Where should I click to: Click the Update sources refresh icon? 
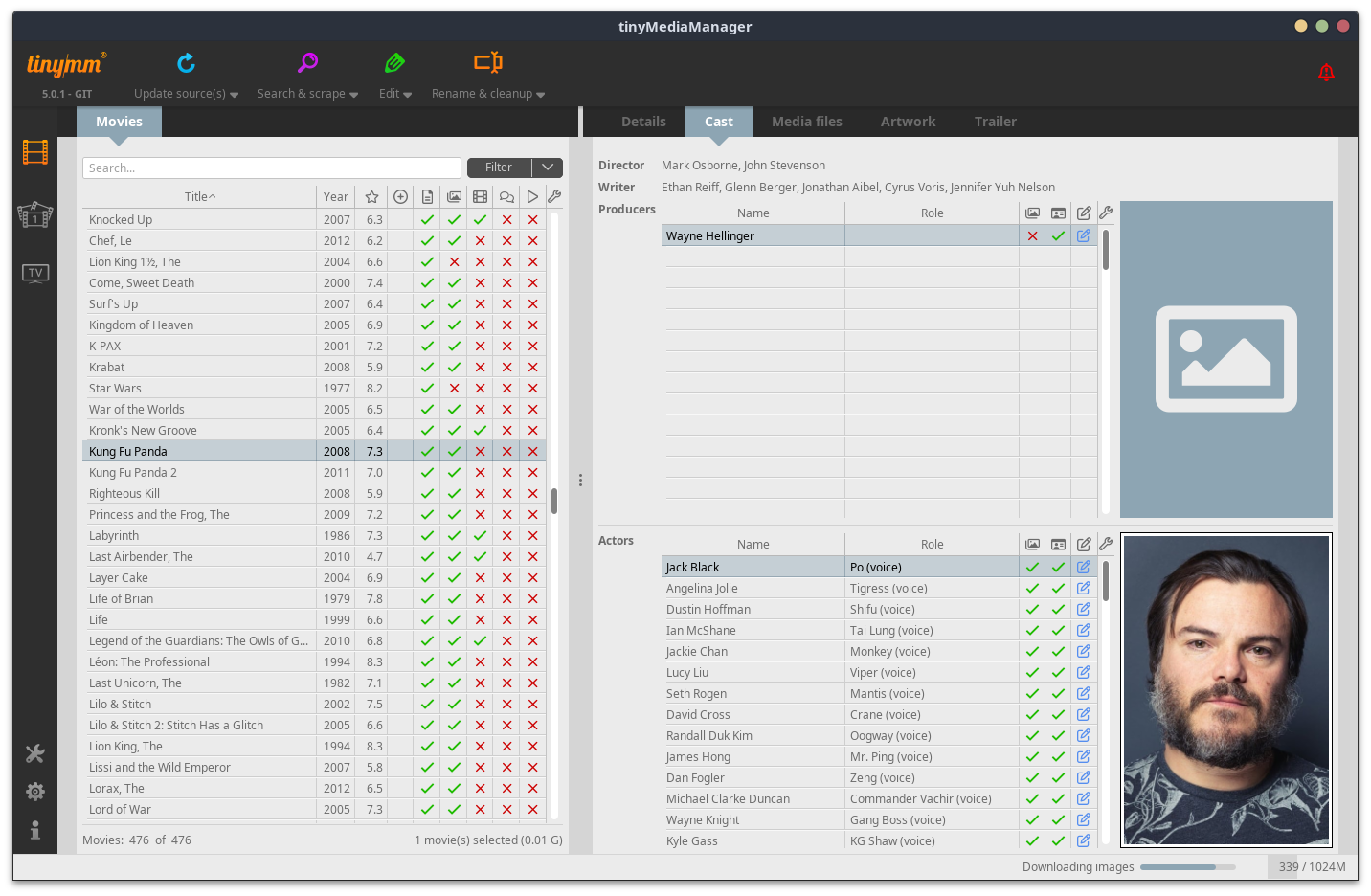click(x=186, y=63)
